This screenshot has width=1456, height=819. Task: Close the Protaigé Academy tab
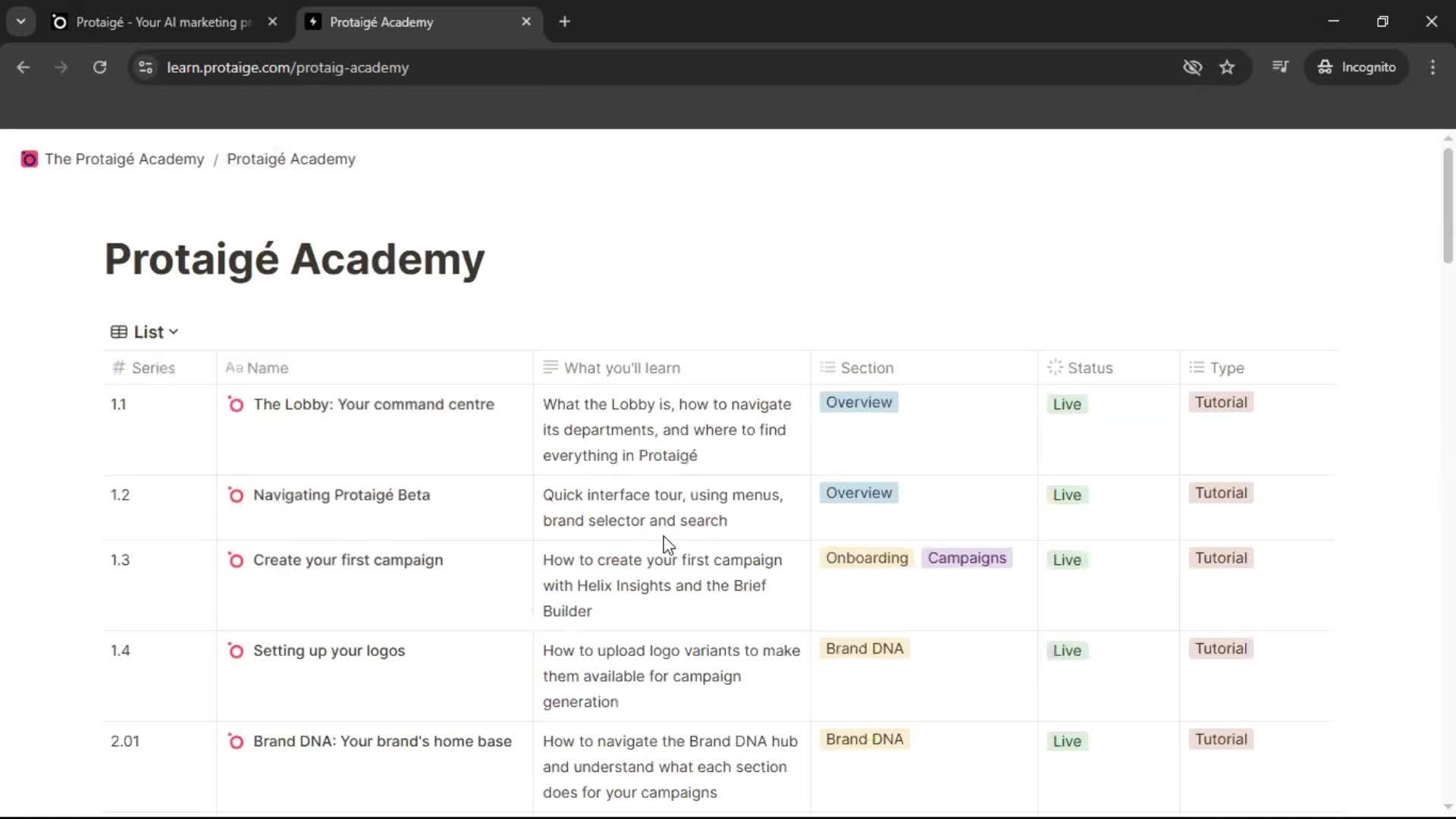tap(526, 22)
